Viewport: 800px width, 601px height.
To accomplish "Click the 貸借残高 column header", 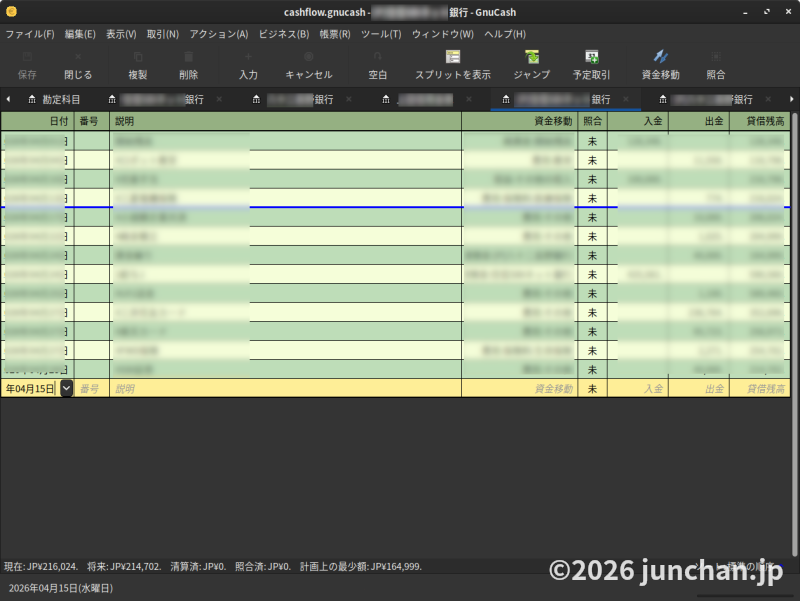I will point(758,121).
